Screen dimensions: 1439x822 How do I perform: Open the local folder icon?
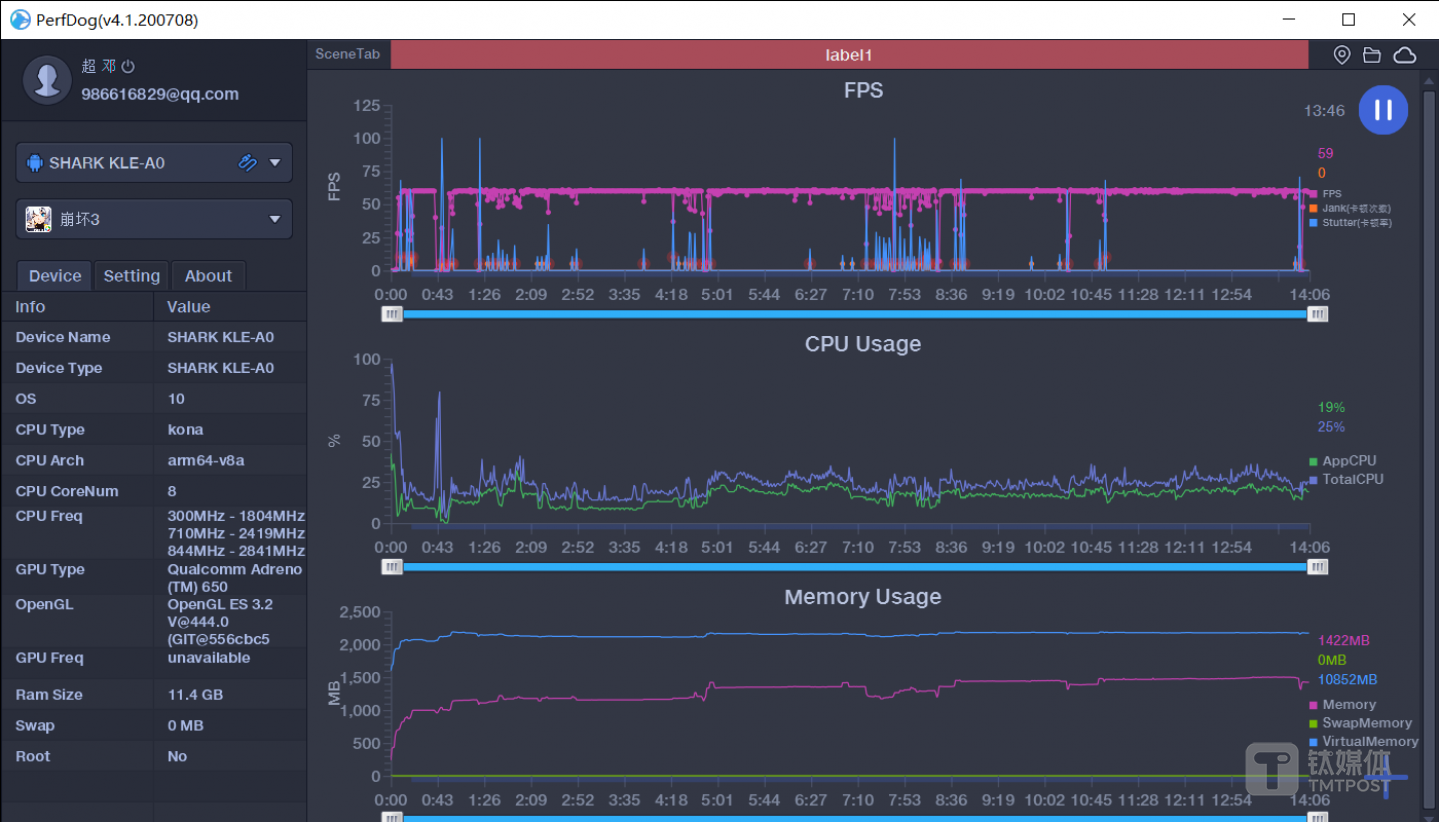(x=1371, y=55)
